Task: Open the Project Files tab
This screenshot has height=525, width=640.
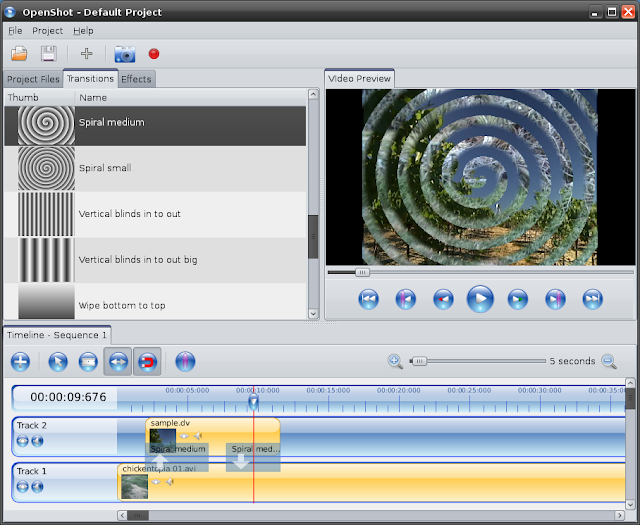Action: (x=33, y=79)
